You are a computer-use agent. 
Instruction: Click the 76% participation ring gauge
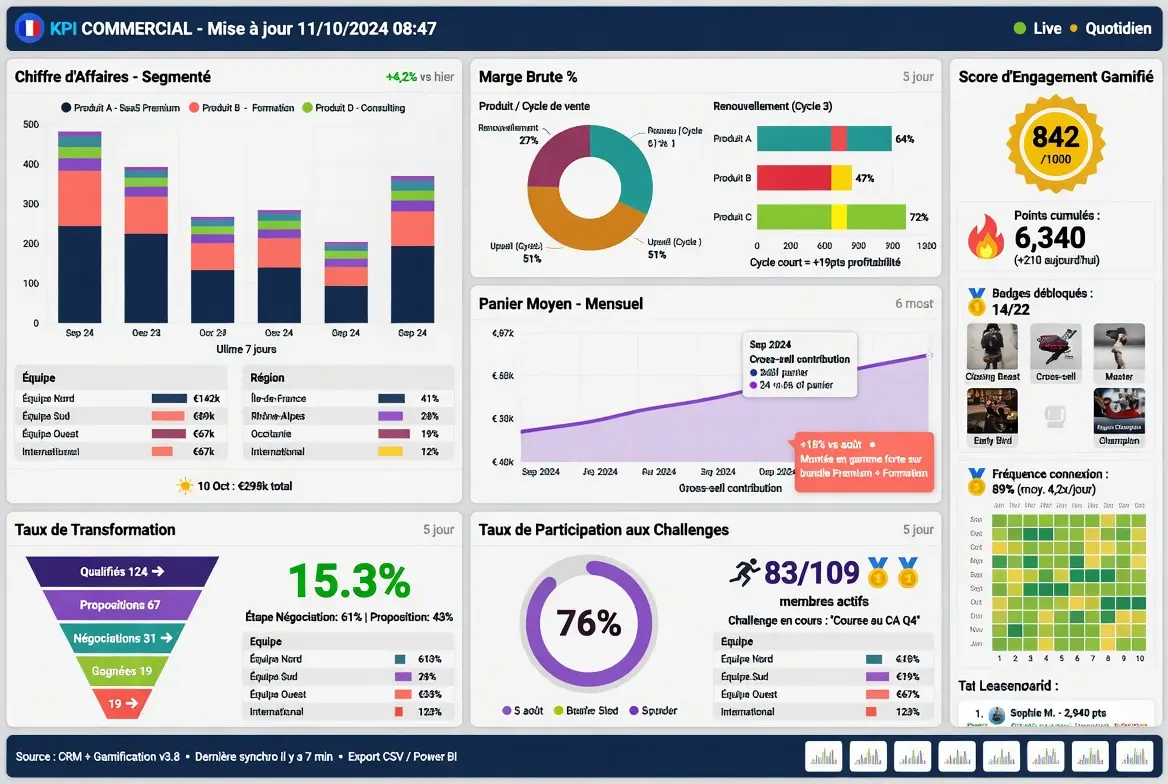(x=588, y=623)
